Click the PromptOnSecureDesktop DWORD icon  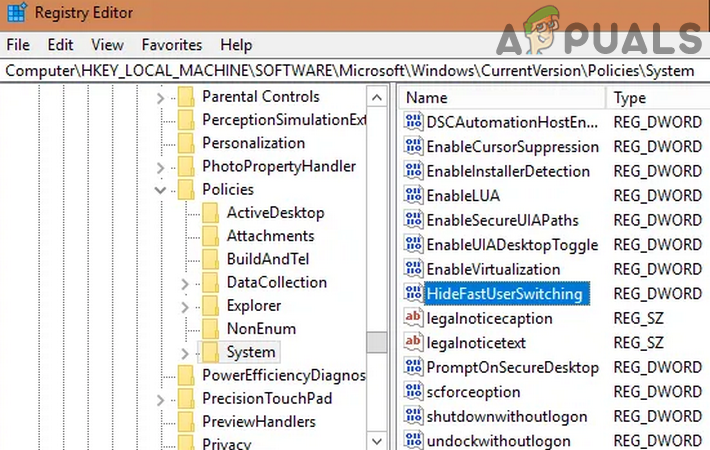tap(413, 367)
